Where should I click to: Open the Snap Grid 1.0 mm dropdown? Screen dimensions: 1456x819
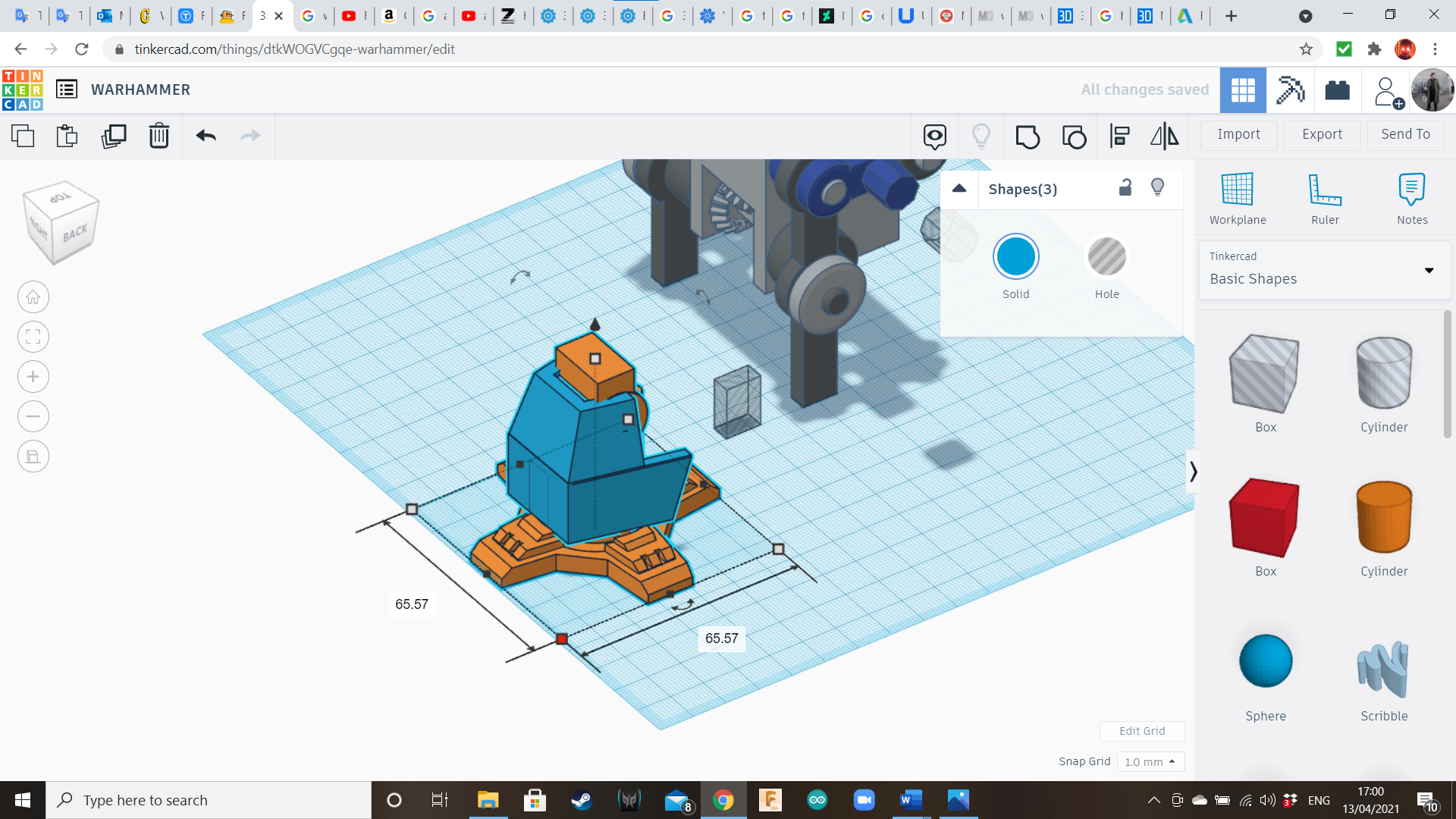point(1150,761)
